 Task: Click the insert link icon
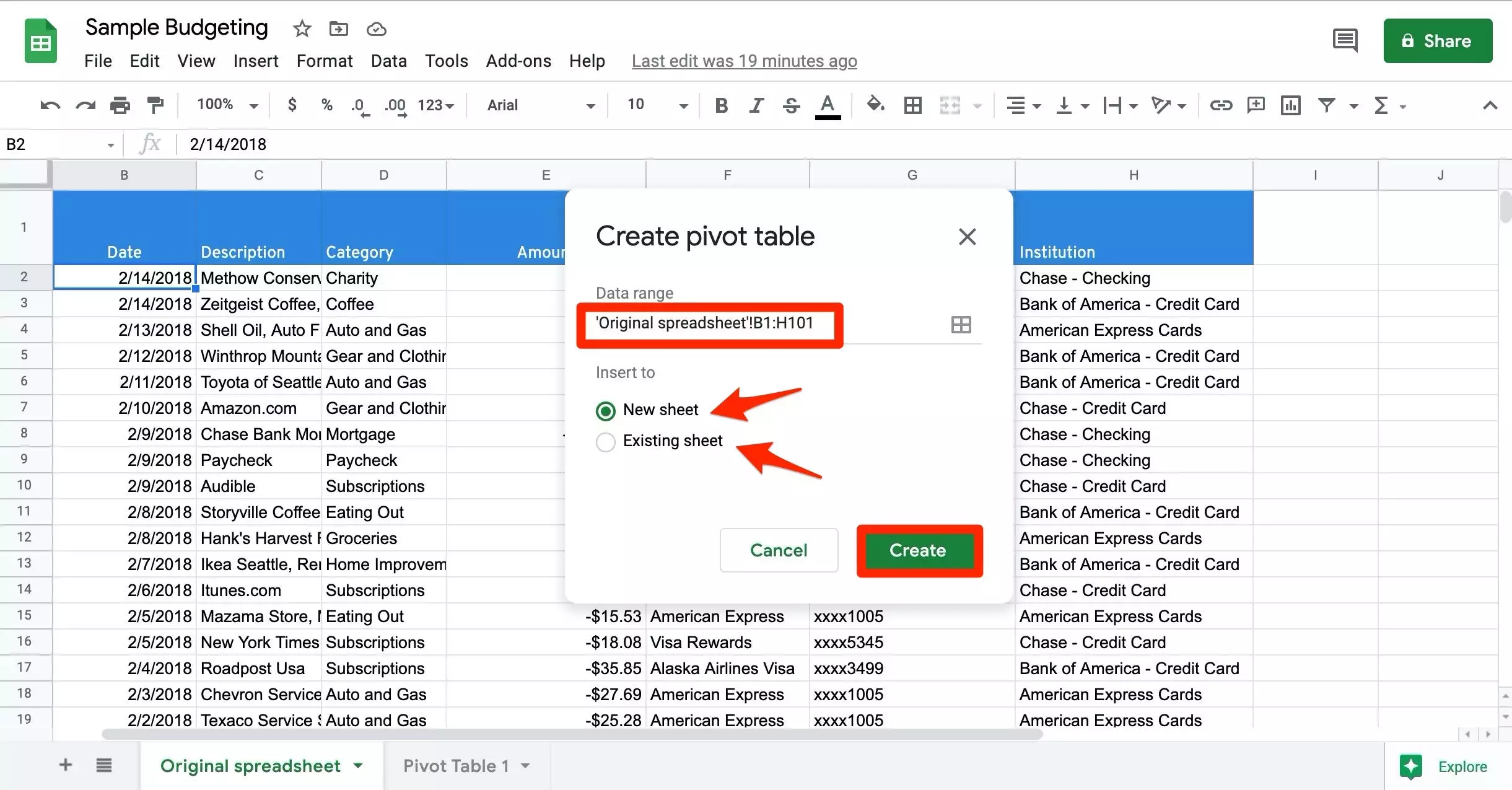pyautogui.click(x=1221, y=105)
